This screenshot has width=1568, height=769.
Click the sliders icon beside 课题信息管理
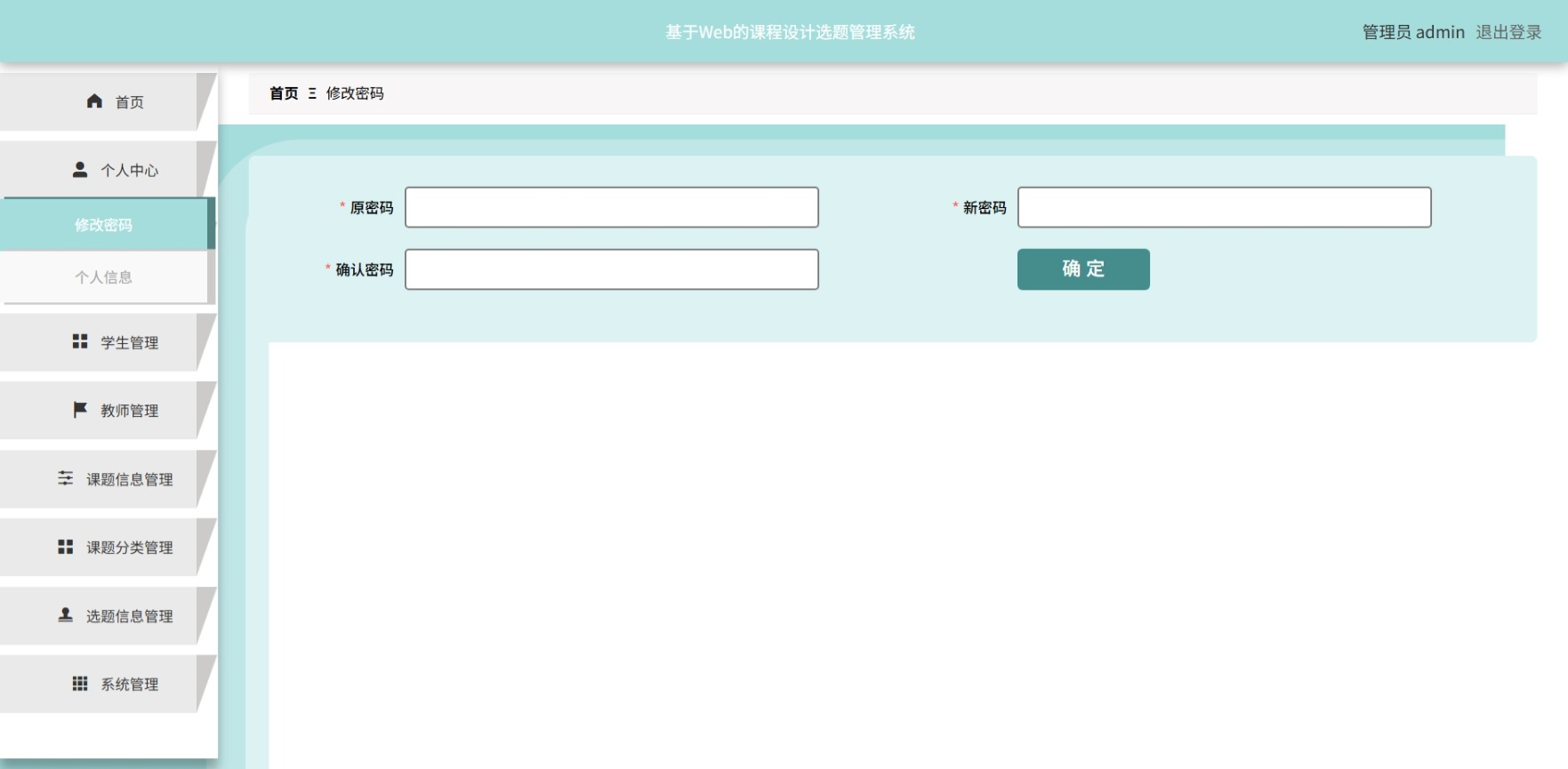(66, 478)
